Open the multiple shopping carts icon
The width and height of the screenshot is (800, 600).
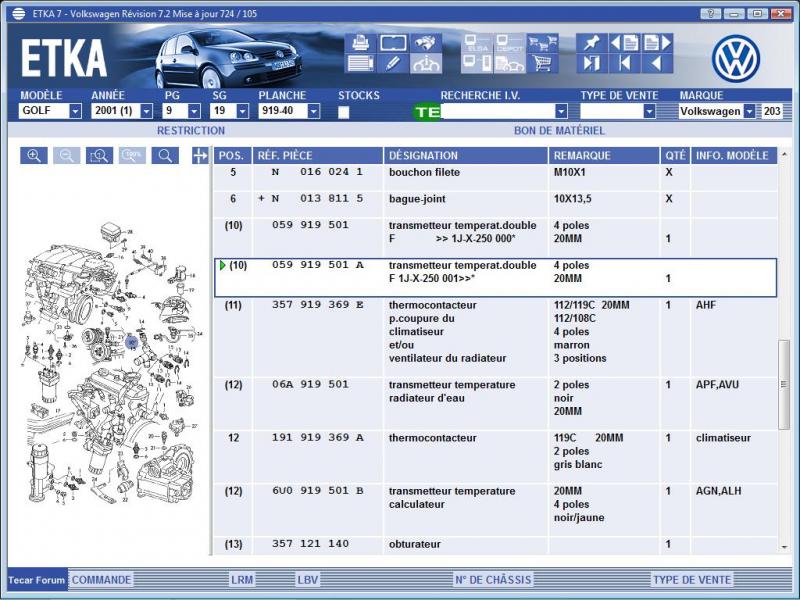click(x=542, y=43)
